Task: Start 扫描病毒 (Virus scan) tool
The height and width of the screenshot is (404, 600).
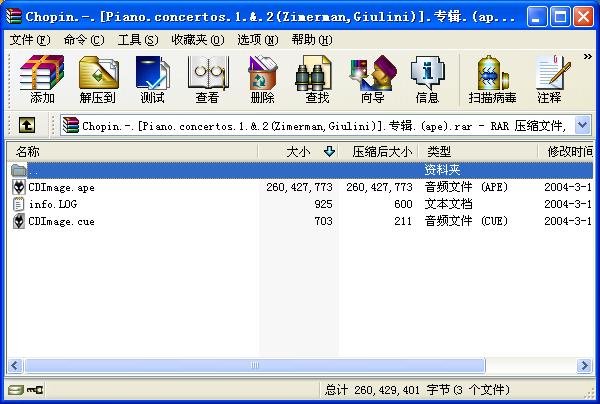Action: [492, 79]
